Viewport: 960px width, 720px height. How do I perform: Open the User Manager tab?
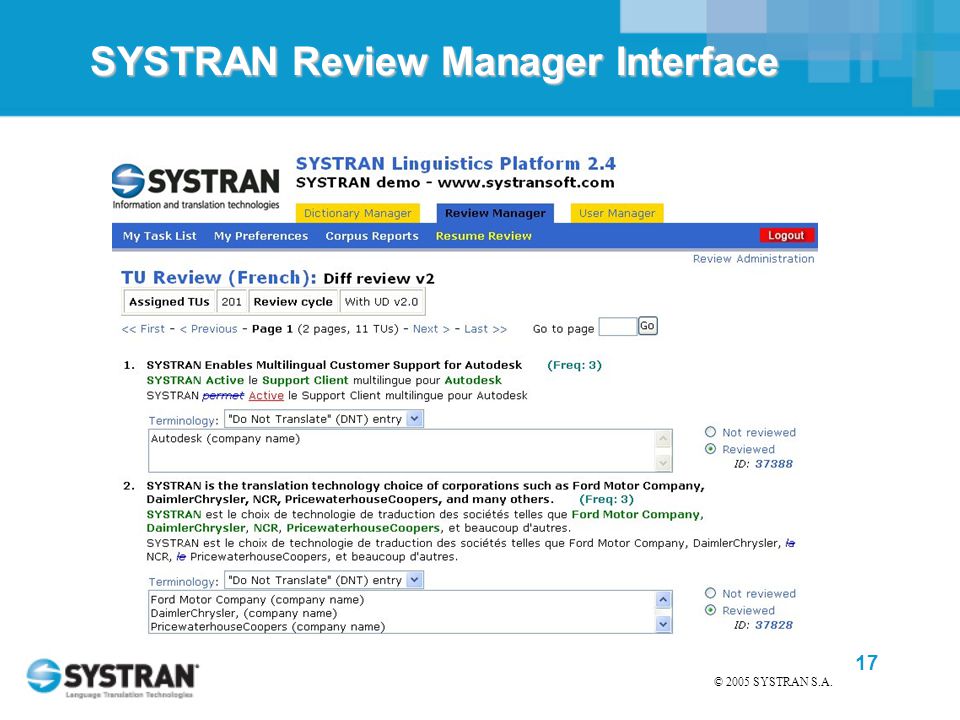point(617,213)
